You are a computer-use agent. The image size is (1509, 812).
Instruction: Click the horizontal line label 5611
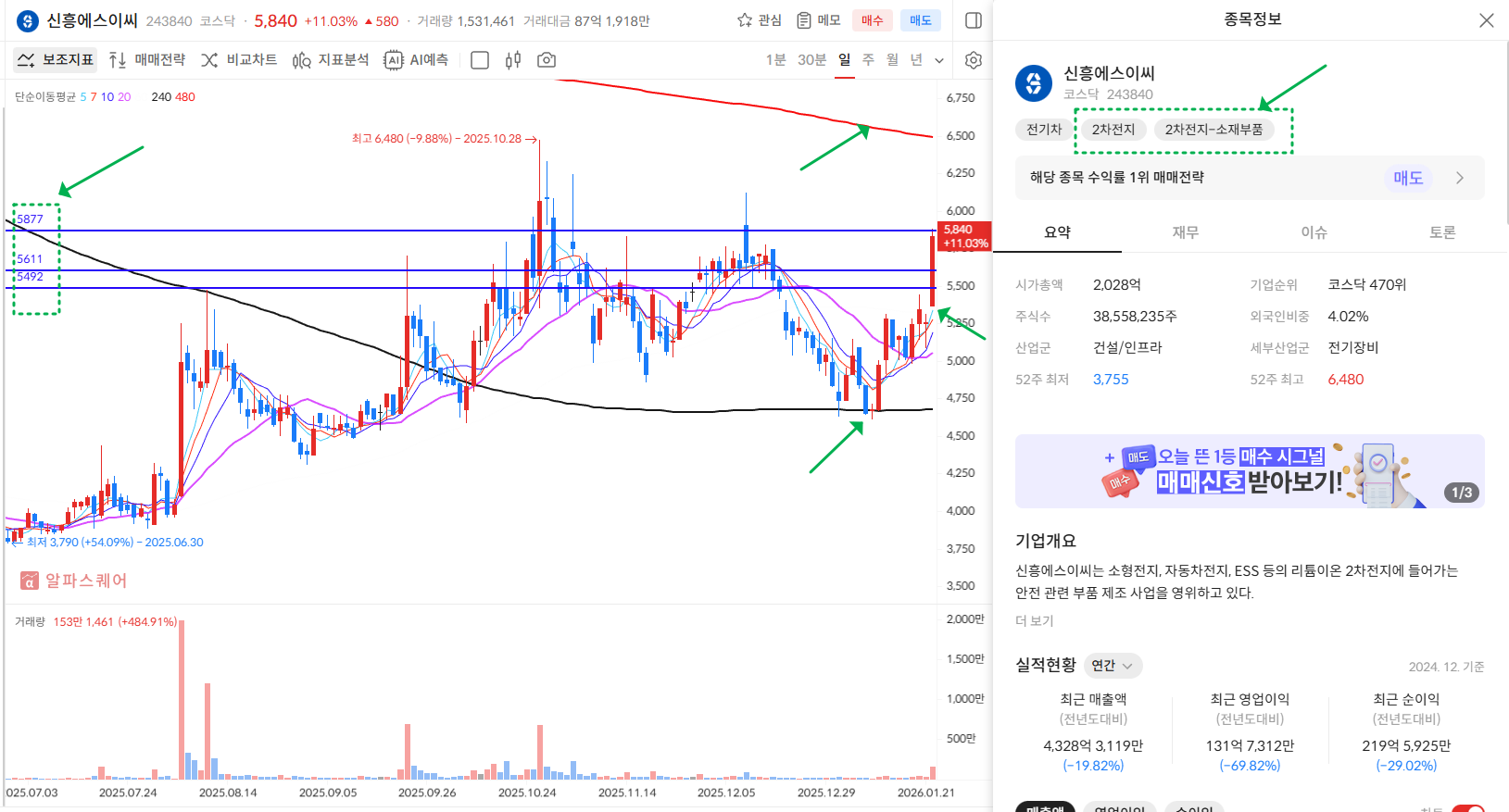point(30,259)
